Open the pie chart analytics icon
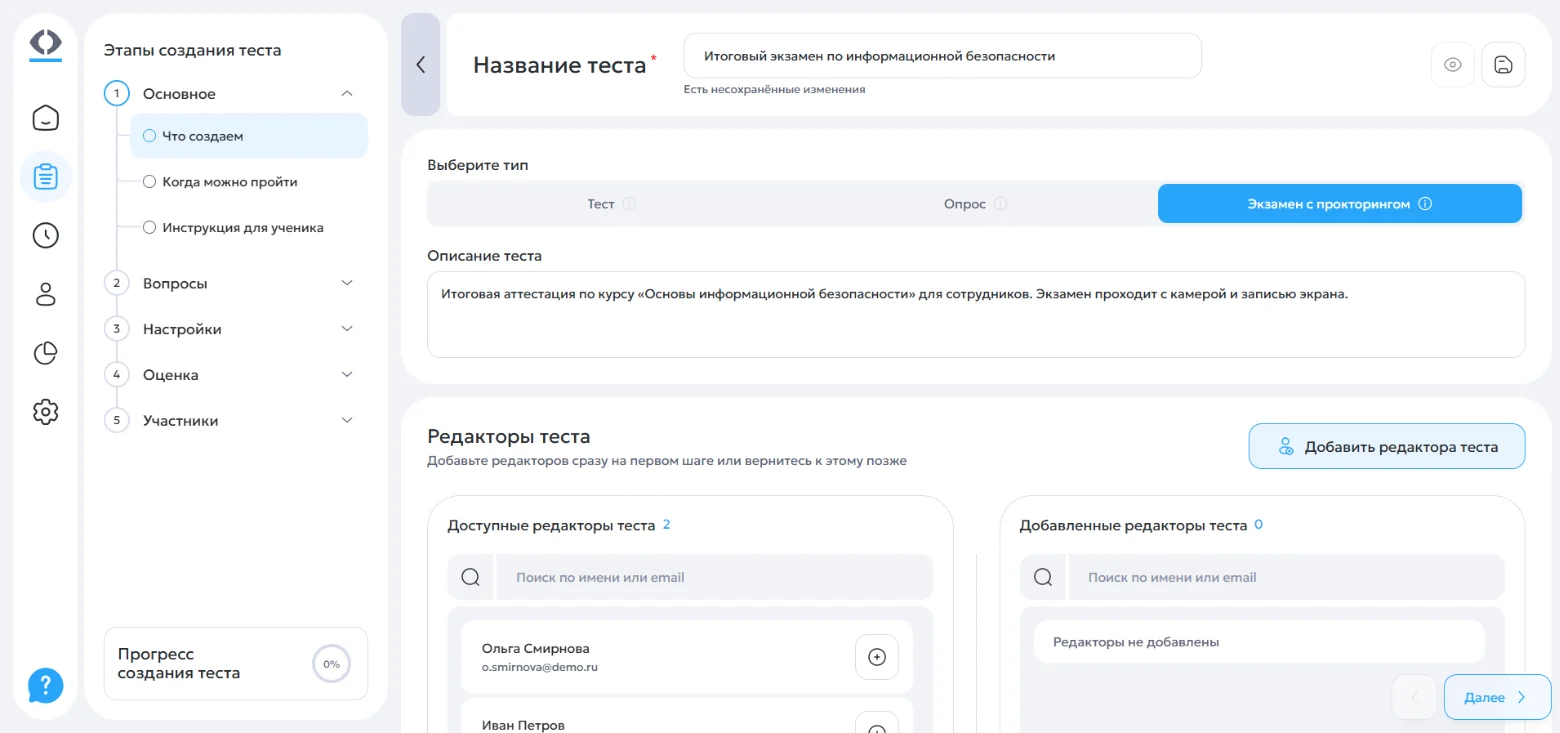Screen dimensions: 1560x733 46,353
